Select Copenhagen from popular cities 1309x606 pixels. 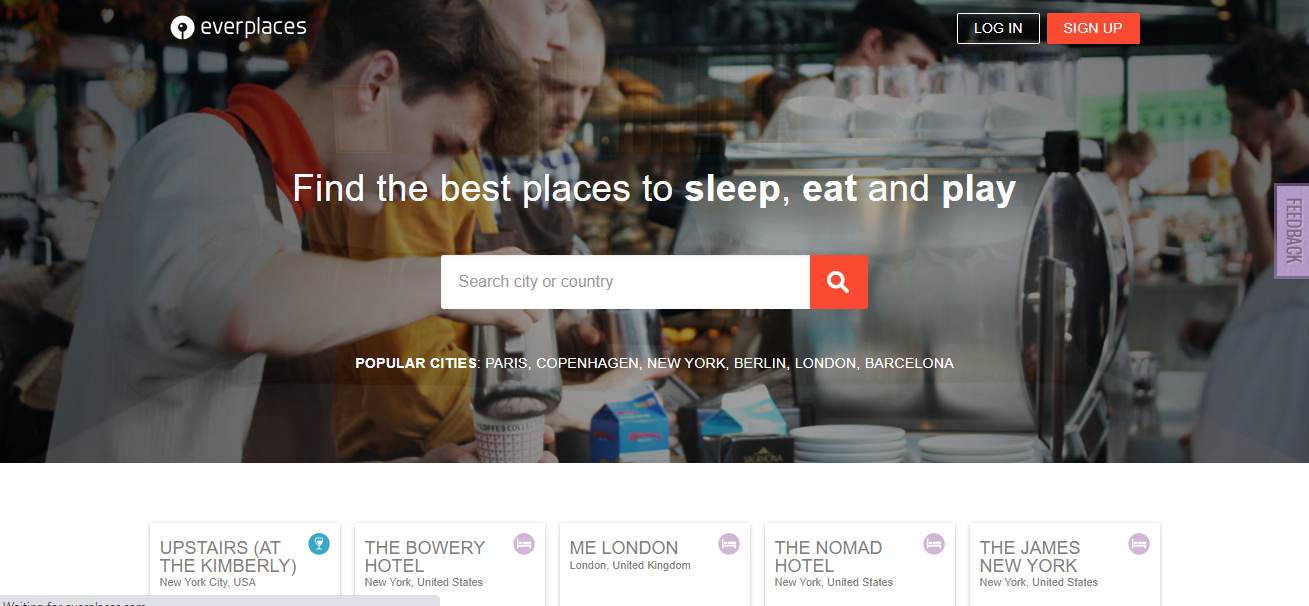coord(587,363)
